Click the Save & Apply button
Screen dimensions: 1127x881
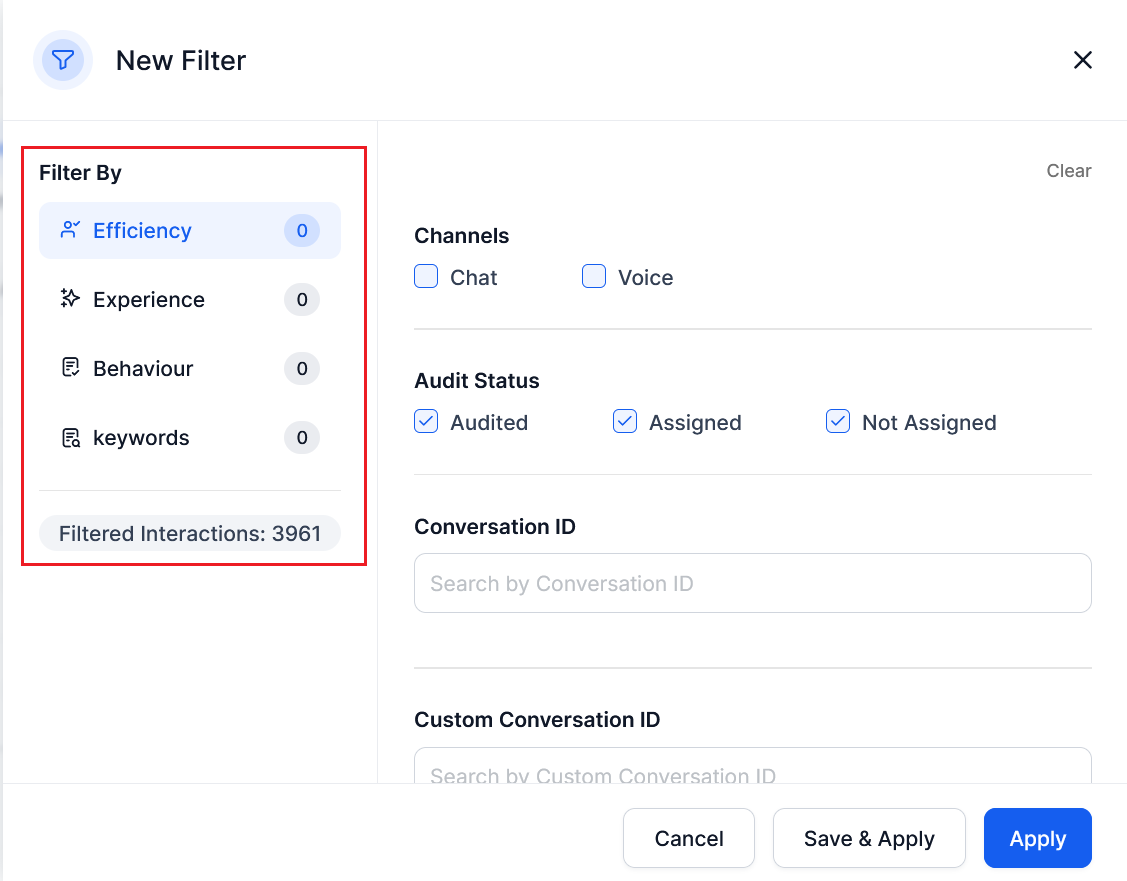pyautogui.click(x=868, y=838)
